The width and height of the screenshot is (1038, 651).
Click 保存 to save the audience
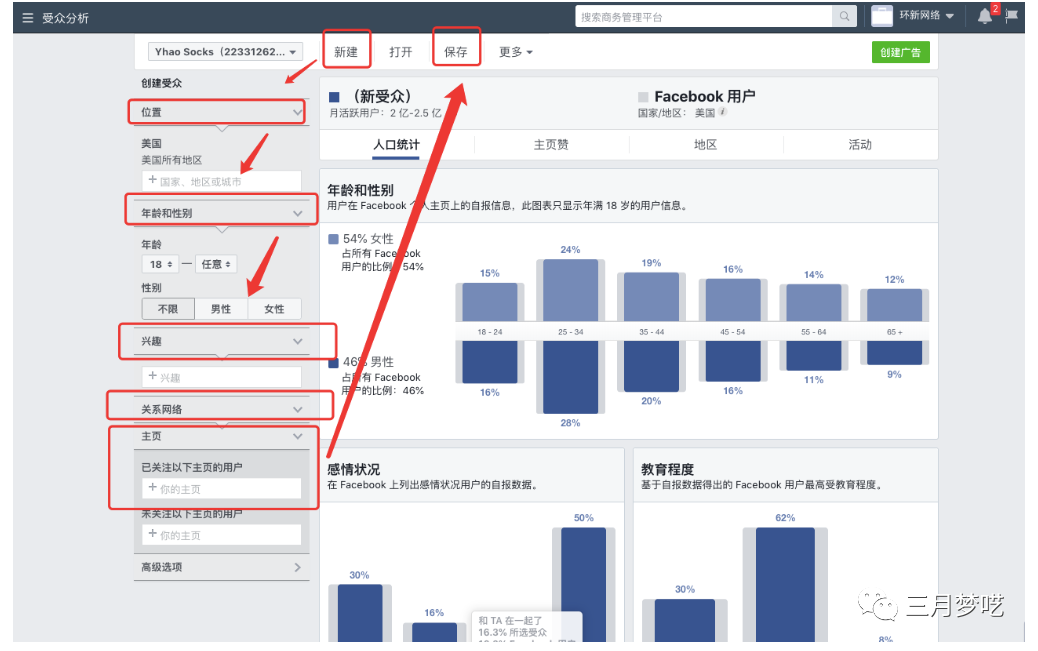coord(456,52)
